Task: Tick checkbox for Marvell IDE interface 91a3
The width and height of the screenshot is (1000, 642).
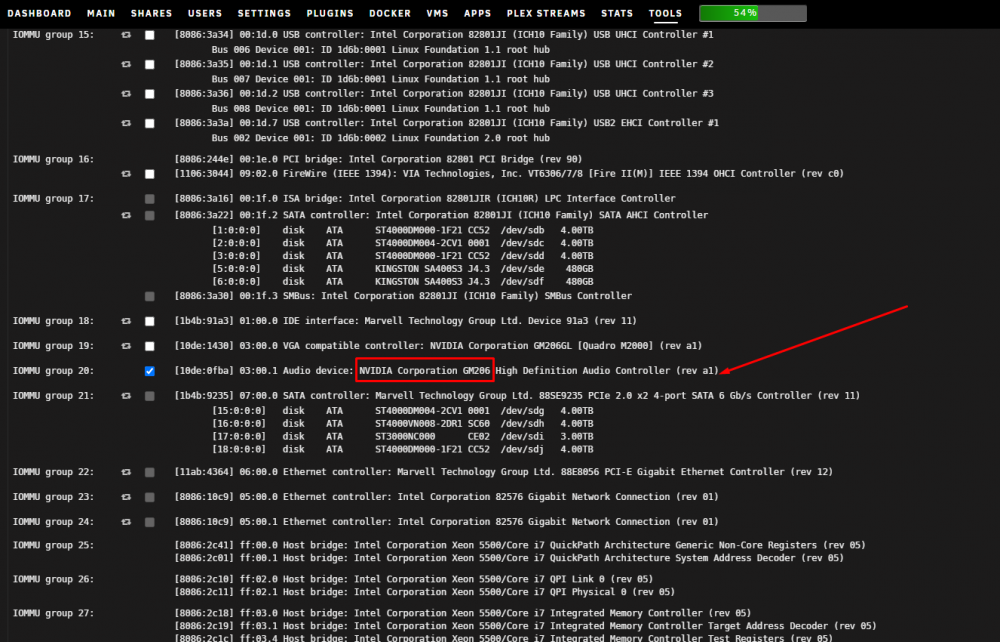Action: tap(149, 321)
